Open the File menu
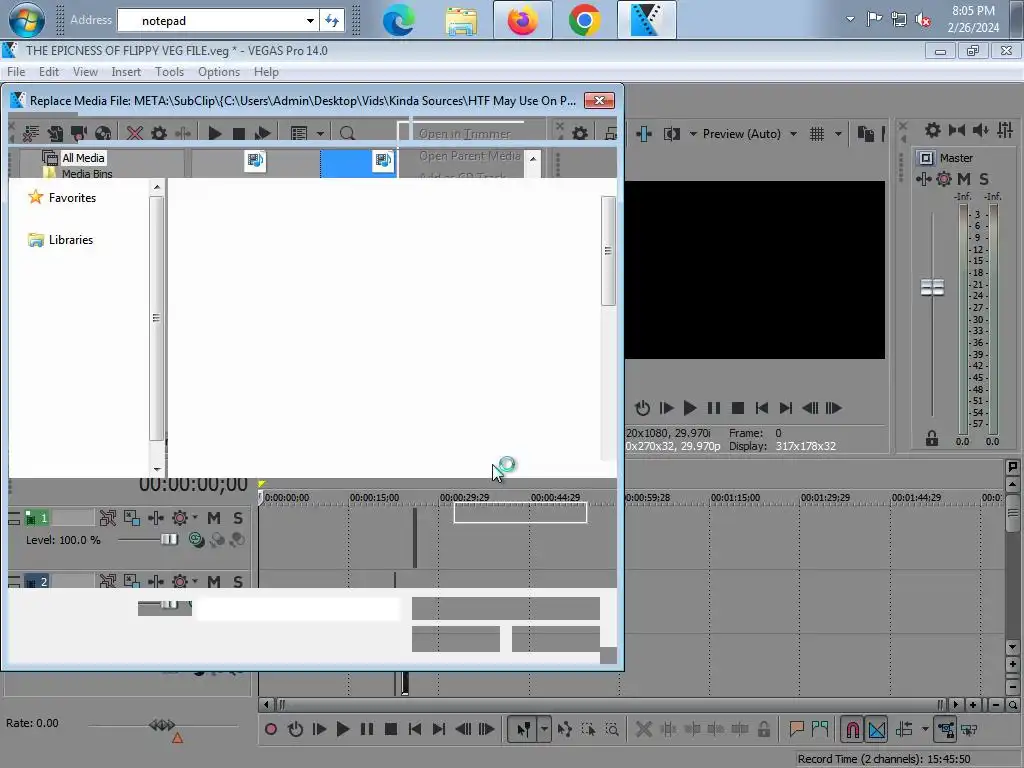The image size is (1024, 768). pyautogui.click(x=16, y=72)
